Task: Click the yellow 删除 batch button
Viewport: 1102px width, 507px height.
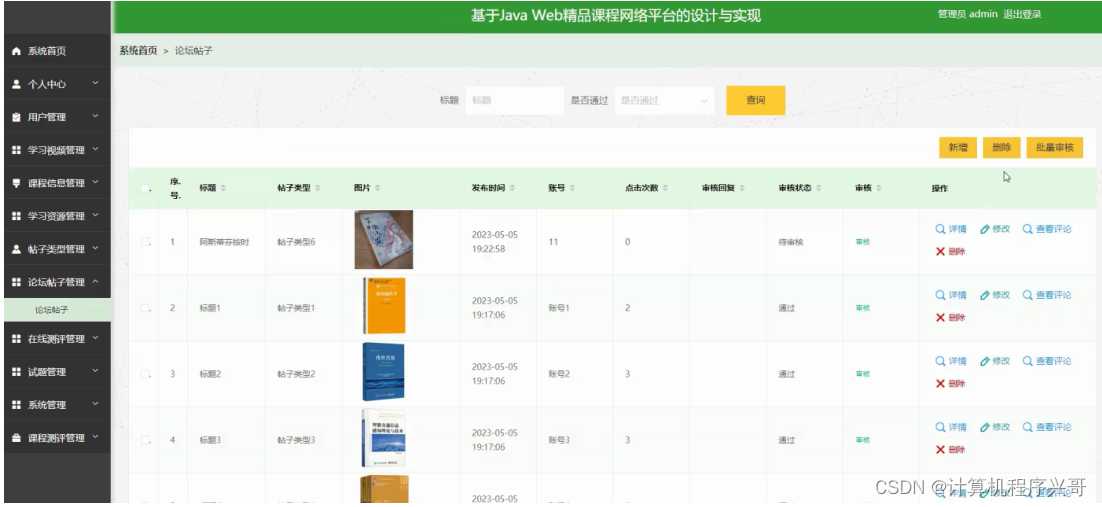Action: [x=1001, y=148]
